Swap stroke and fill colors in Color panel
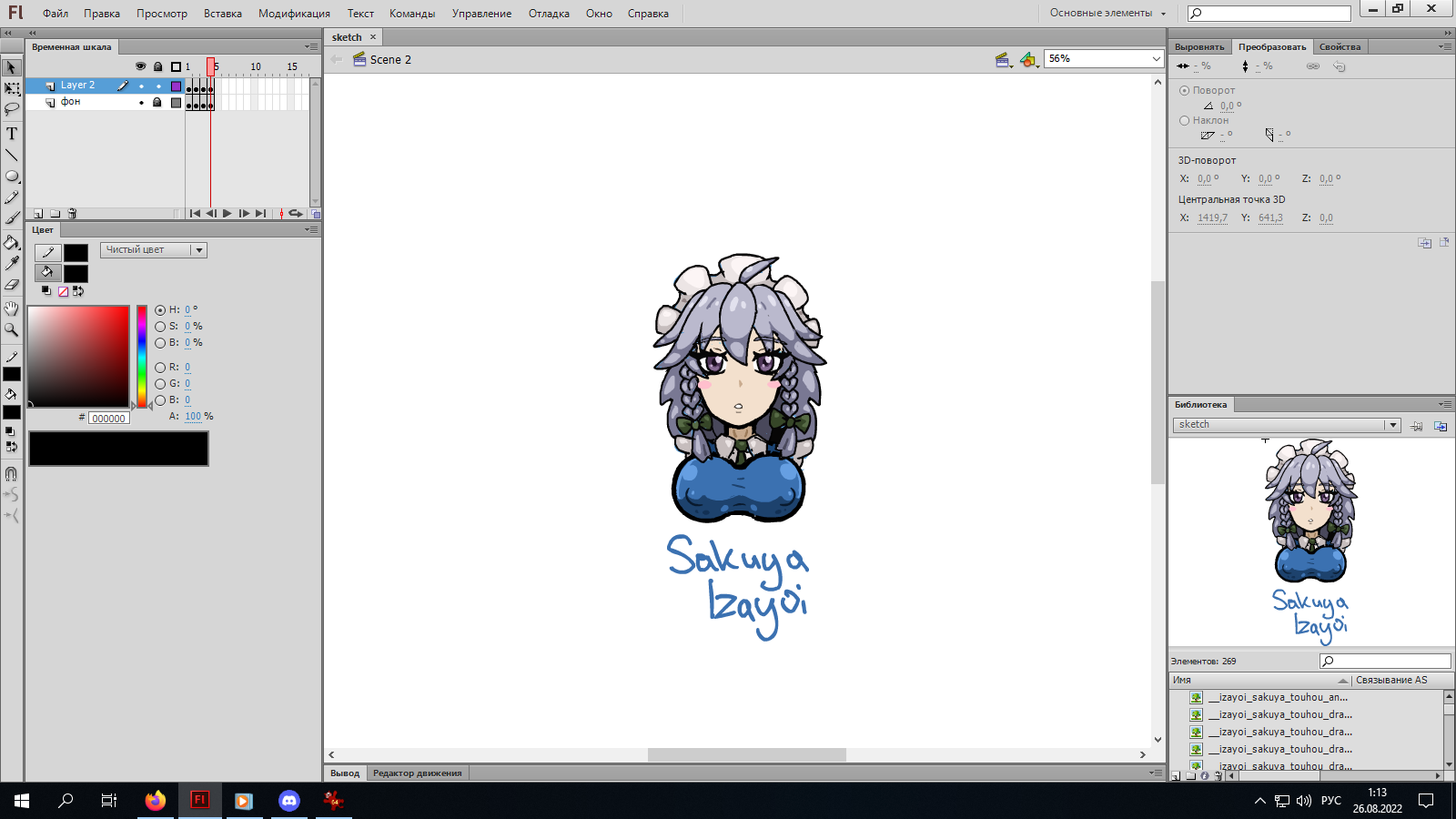This screenshot has height=819, width=1456. pos(78,291)
